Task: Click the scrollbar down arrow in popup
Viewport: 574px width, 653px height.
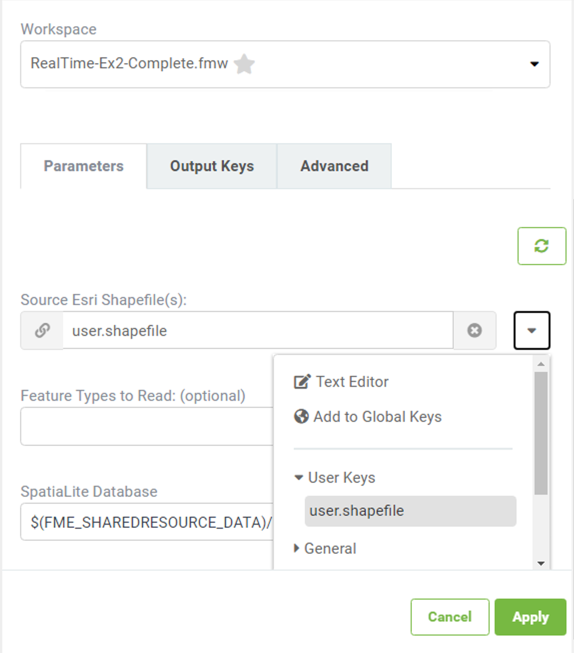Action: [x=541, y=563]
